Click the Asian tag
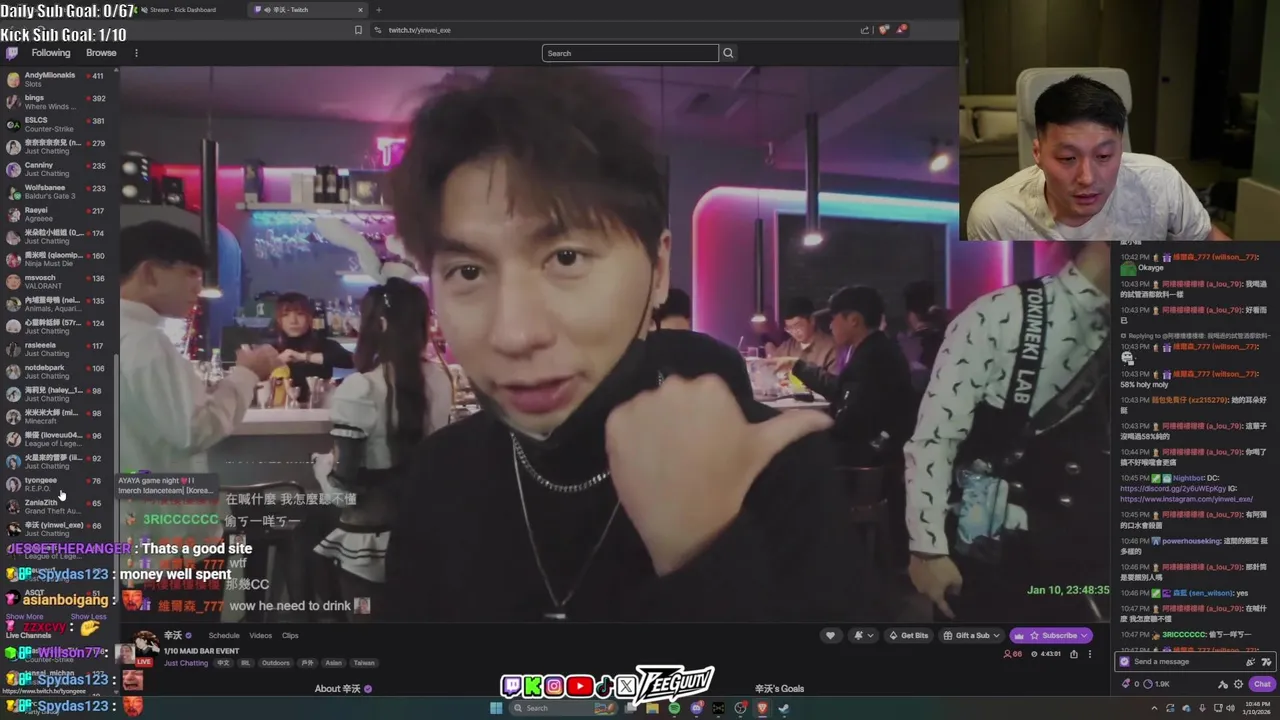This screenshot has height=720, width=1280. 334,662
